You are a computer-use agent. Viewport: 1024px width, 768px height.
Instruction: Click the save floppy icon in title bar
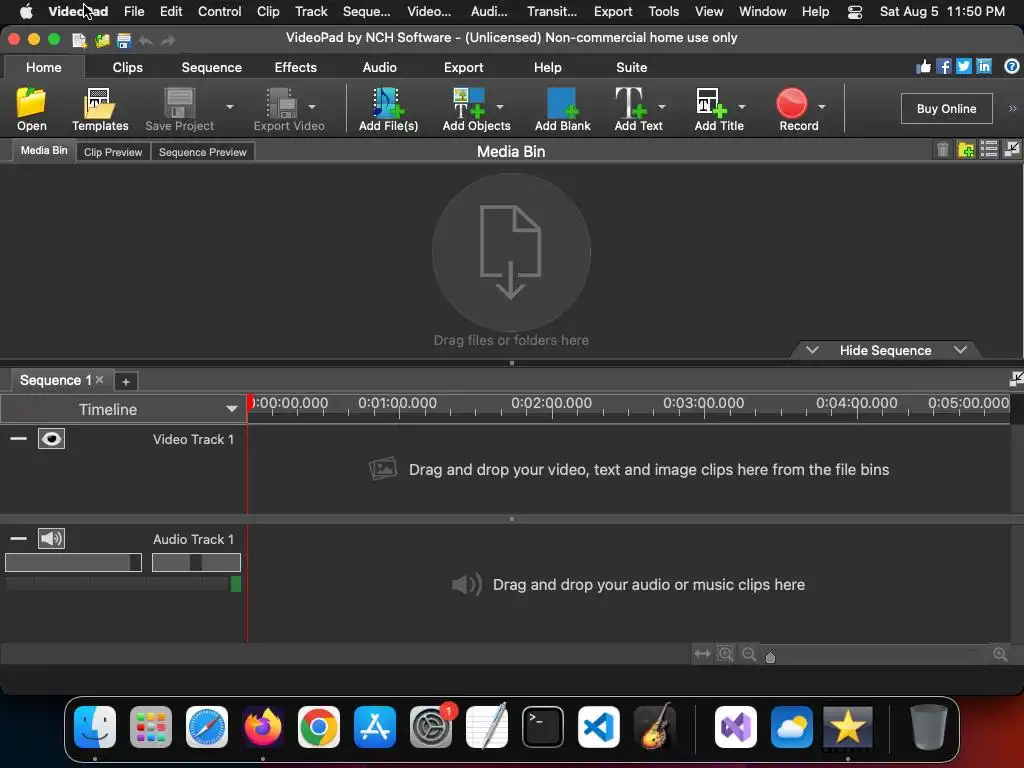(123, 40)
